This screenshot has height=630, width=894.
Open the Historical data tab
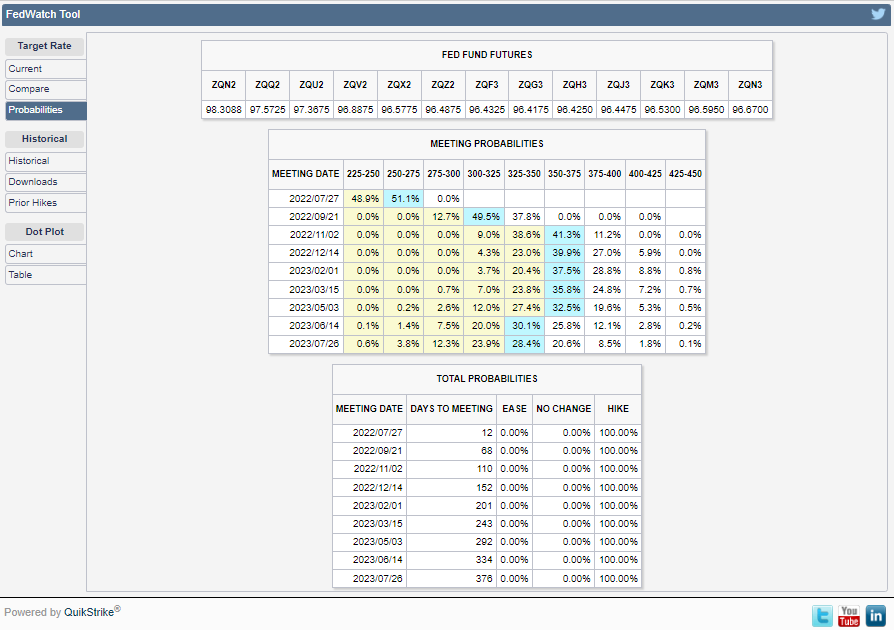click(45, 161)
